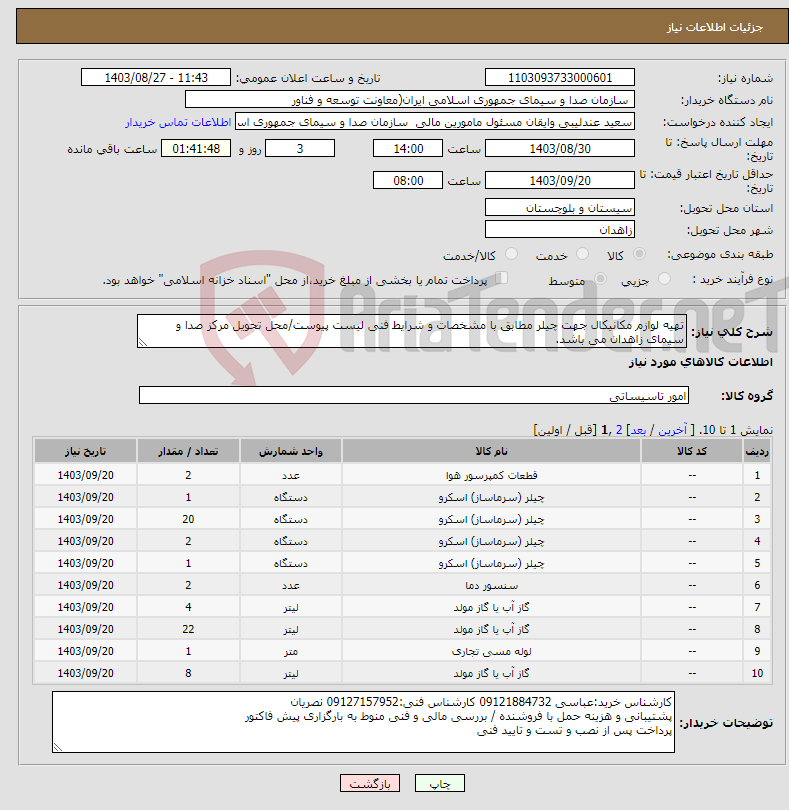
Task: Click the توضیحات خریدار text area
Action: click(363, 722)
